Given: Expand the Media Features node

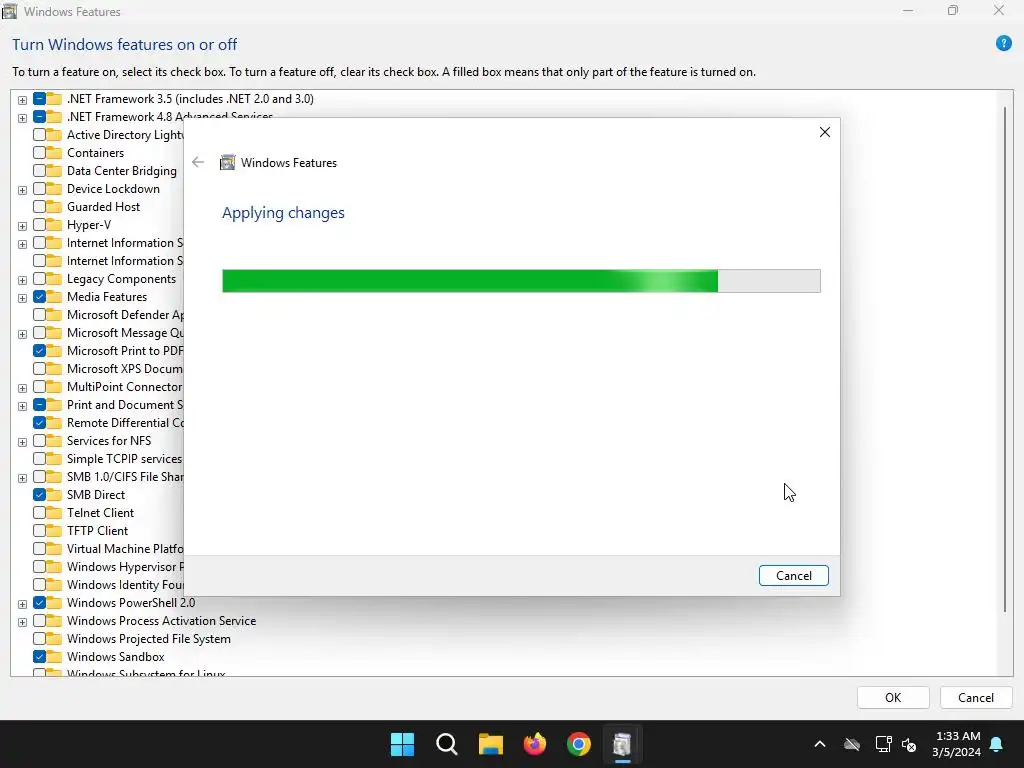Looking at the screenshot, I should click(22, 298).
